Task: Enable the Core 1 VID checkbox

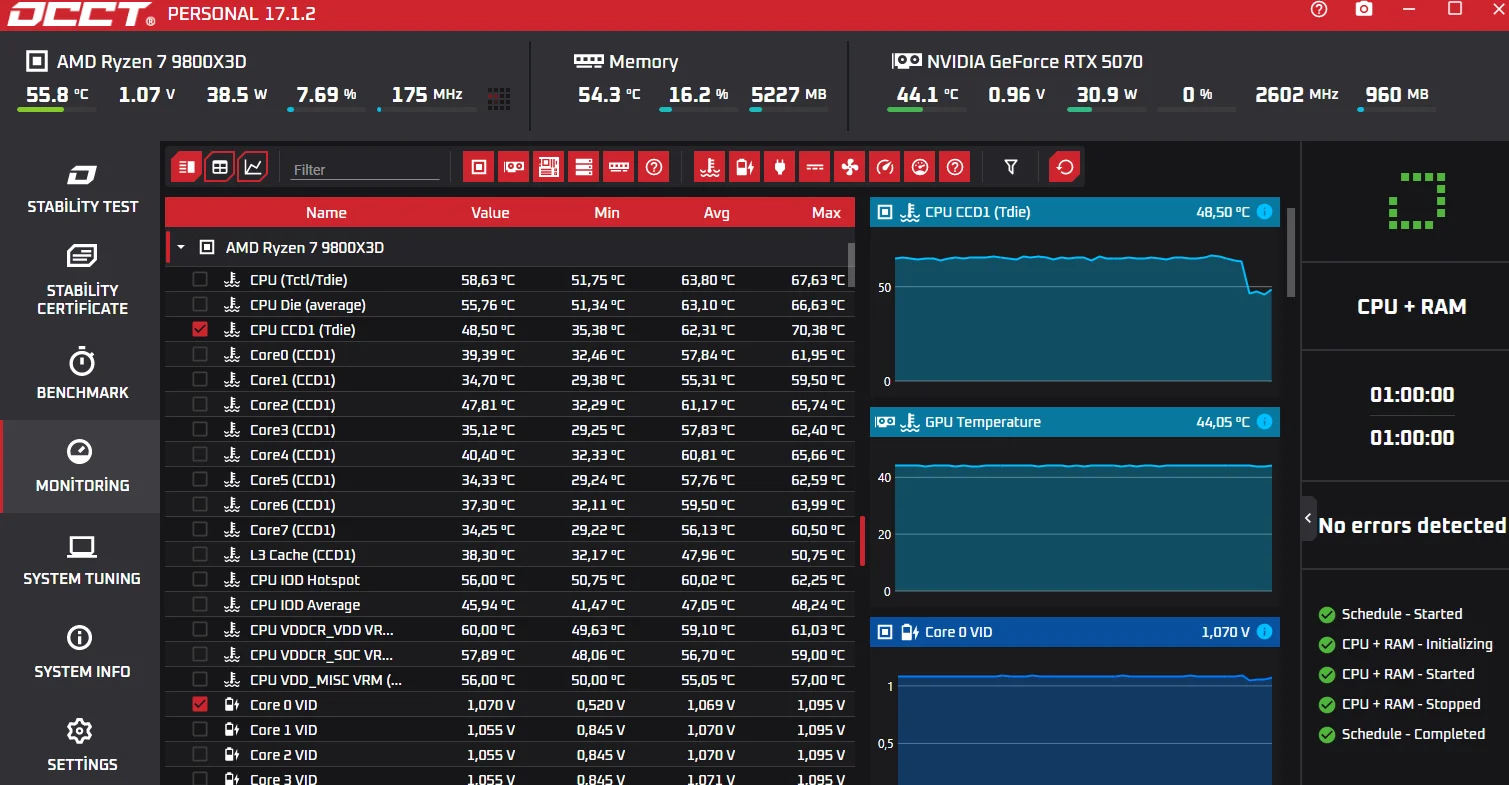Action: (x=200, y=729)
